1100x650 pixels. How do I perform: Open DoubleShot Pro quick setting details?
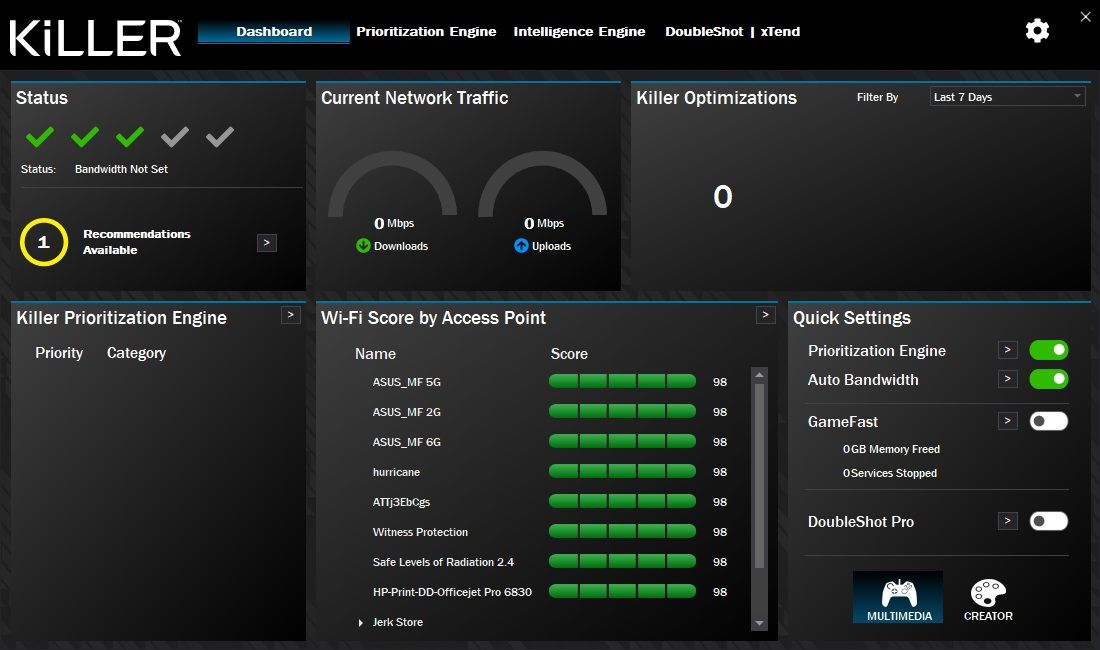pos(1007,521)
